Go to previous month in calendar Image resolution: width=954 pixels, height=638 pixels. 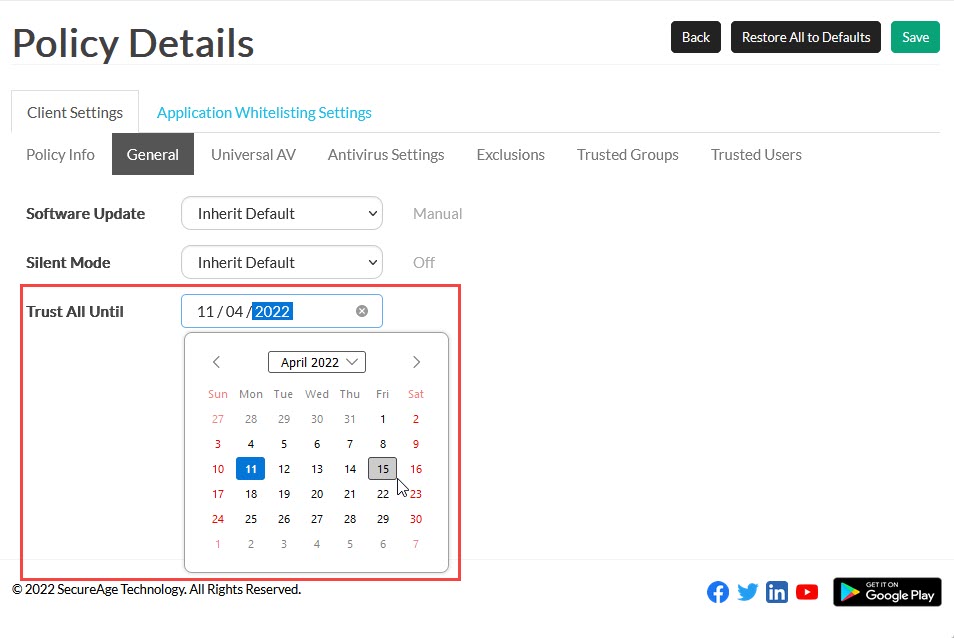216,362
